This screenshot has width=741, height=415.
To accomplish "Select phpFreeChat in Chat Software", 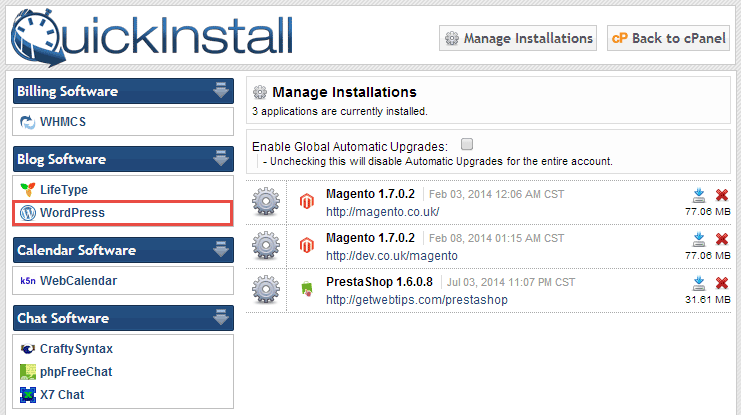I will coord(123,372).
